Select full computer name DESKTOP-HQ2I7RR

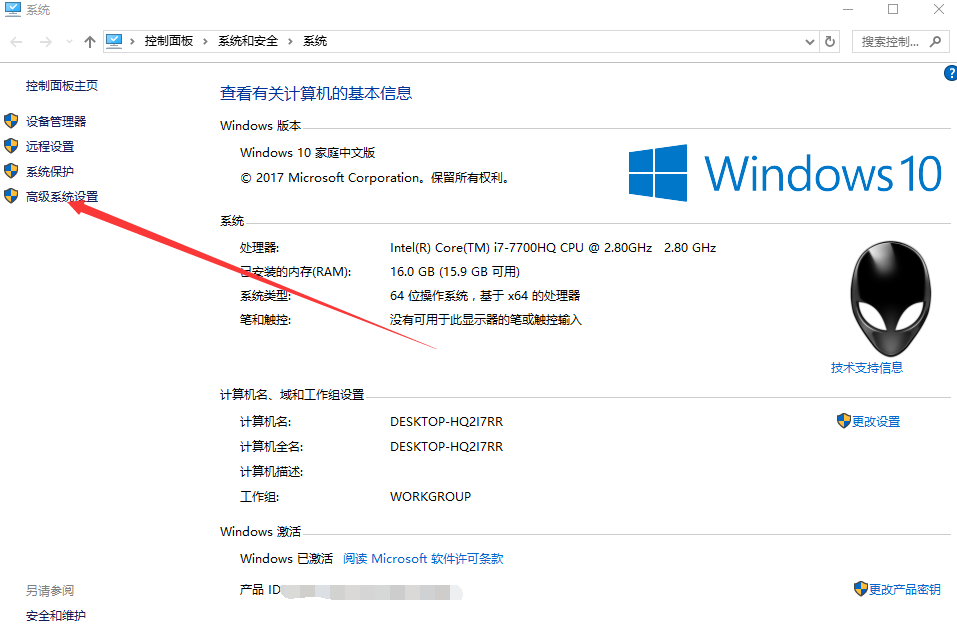447,447
